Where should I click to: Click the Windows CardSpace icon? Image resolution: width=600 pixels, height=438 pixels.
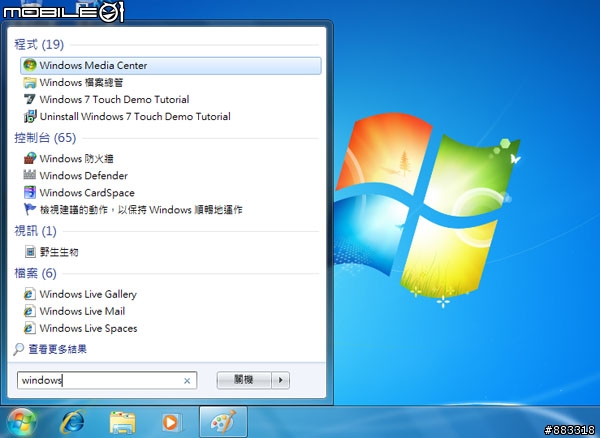30,192
